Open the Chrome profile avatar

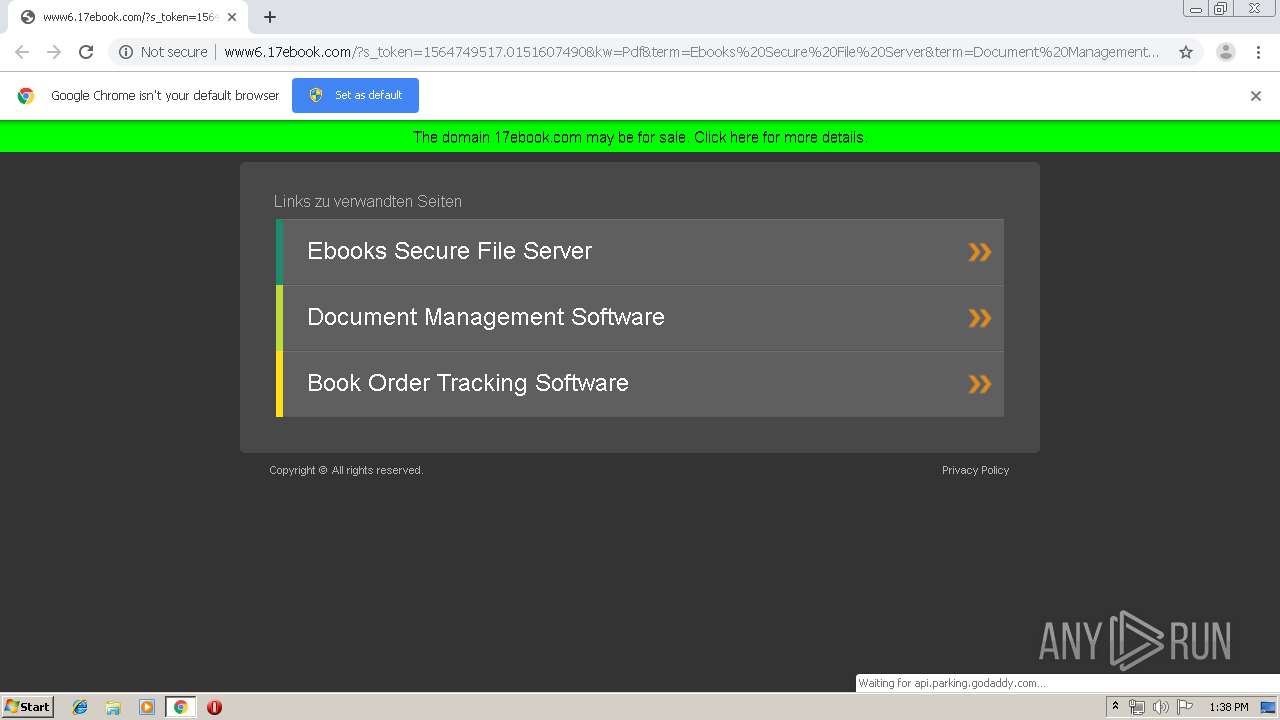coord(1225,52)
